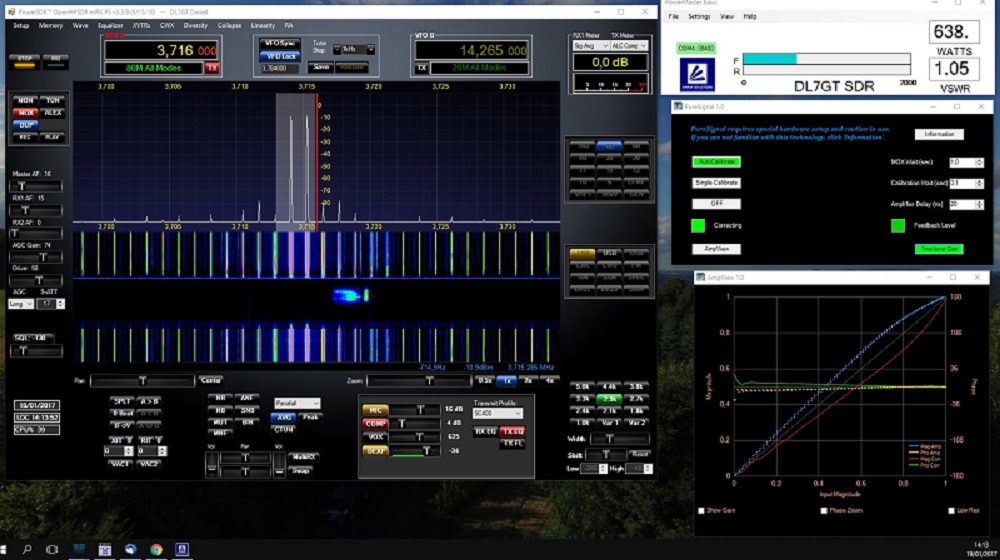
Task: Click the Center pan button
Action: point(210,381)
